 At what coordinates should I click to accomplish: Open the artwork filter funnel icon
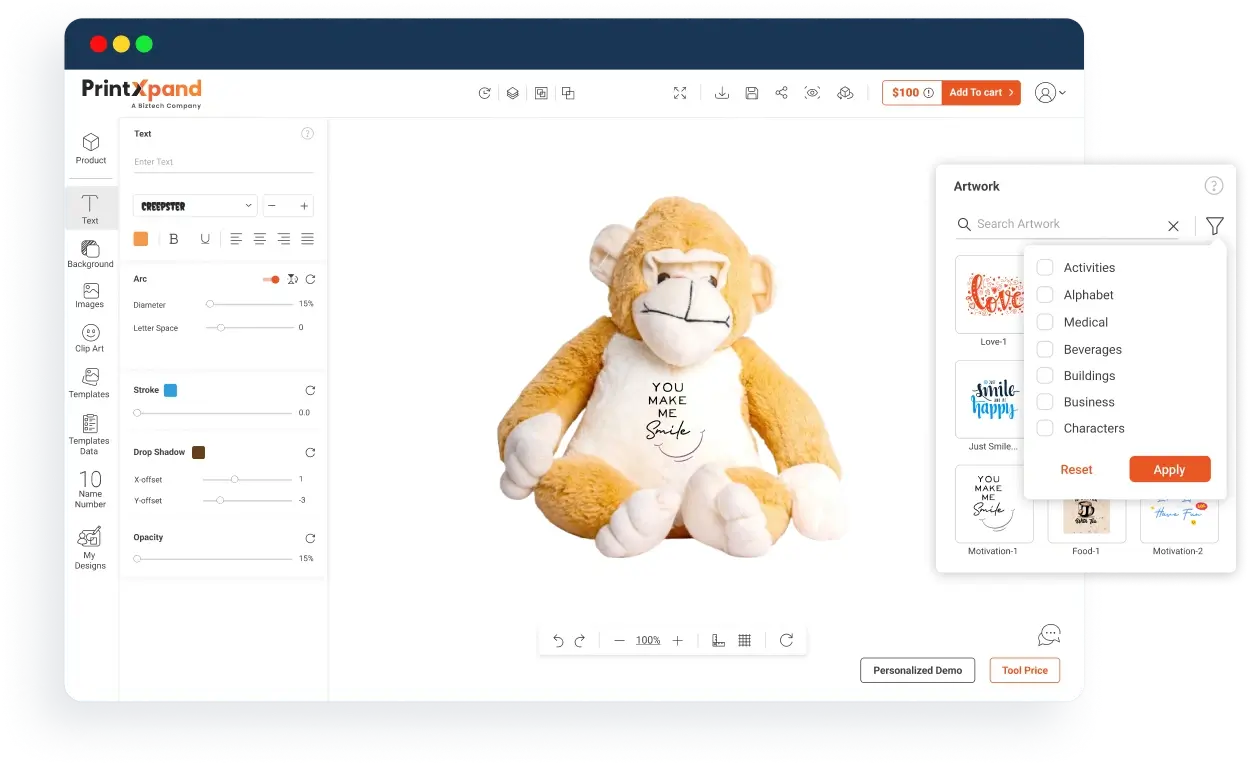tap(1214, 226)
